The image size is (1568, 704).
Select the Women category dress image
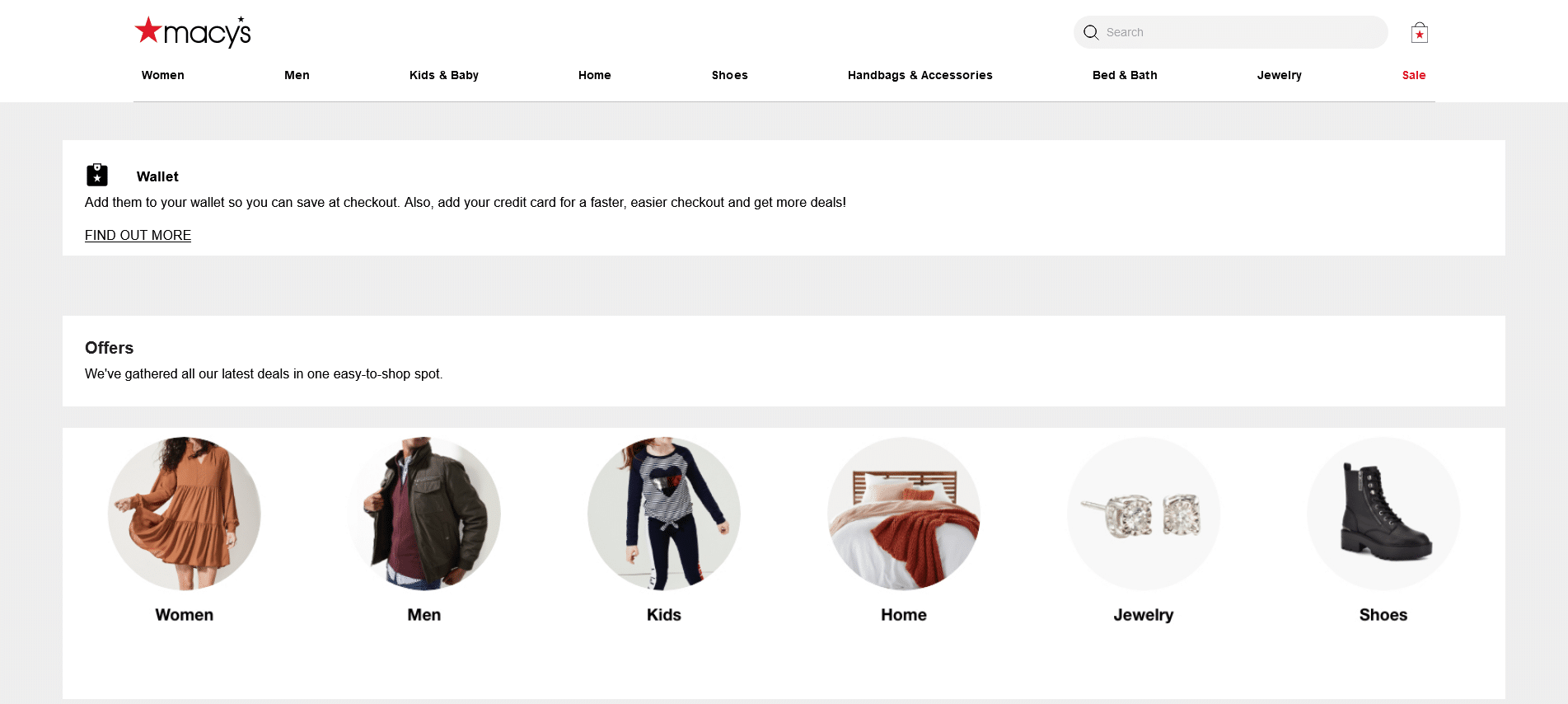point(185,514)
